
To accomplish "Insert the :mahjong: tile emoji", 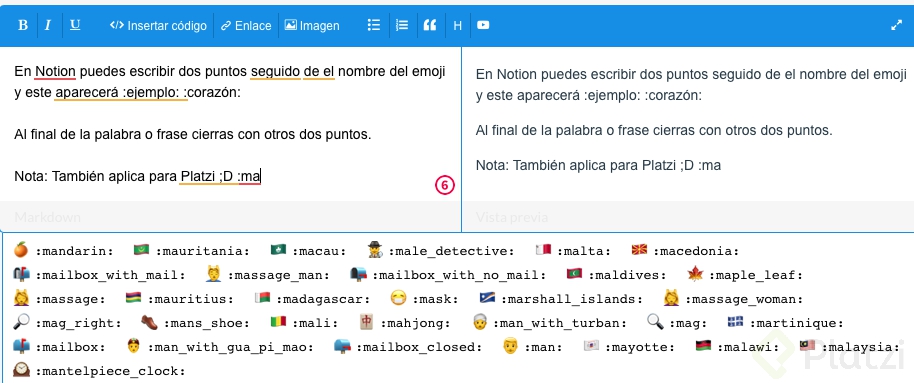I will coord(405,323).
